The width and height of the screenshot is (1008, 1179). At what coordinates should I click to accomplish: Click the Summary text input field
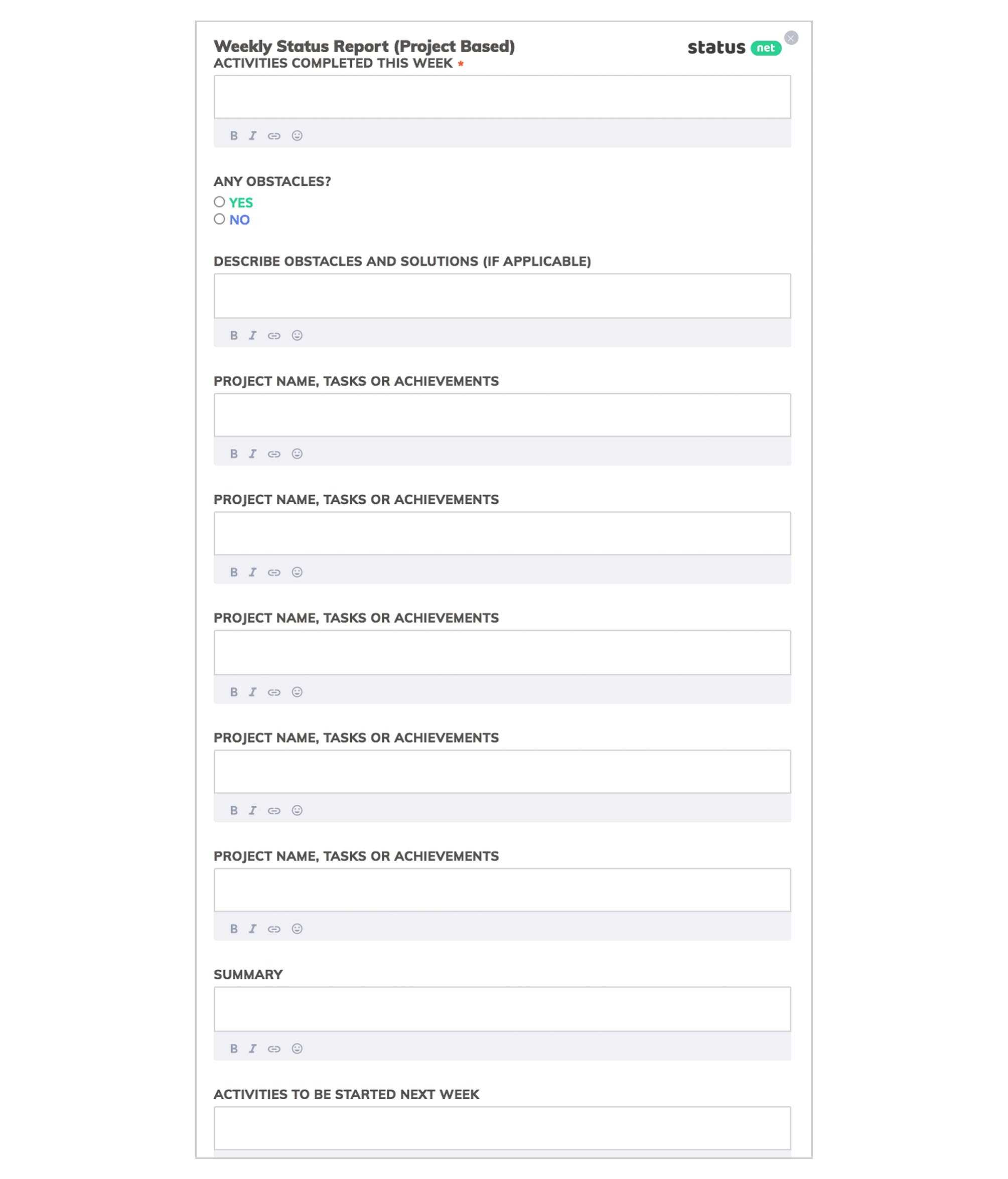coord(502,1008)
